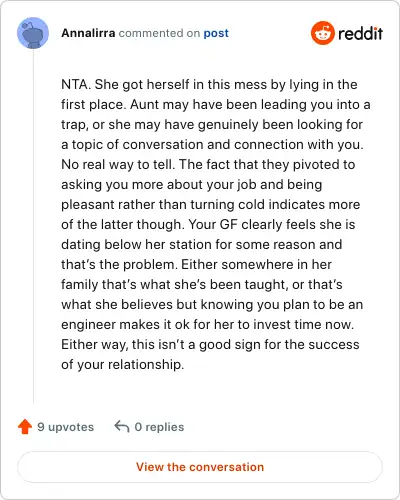Open Annalirra's Snoo avatar
Screen dimensions: 400x500
pos(33,33)
